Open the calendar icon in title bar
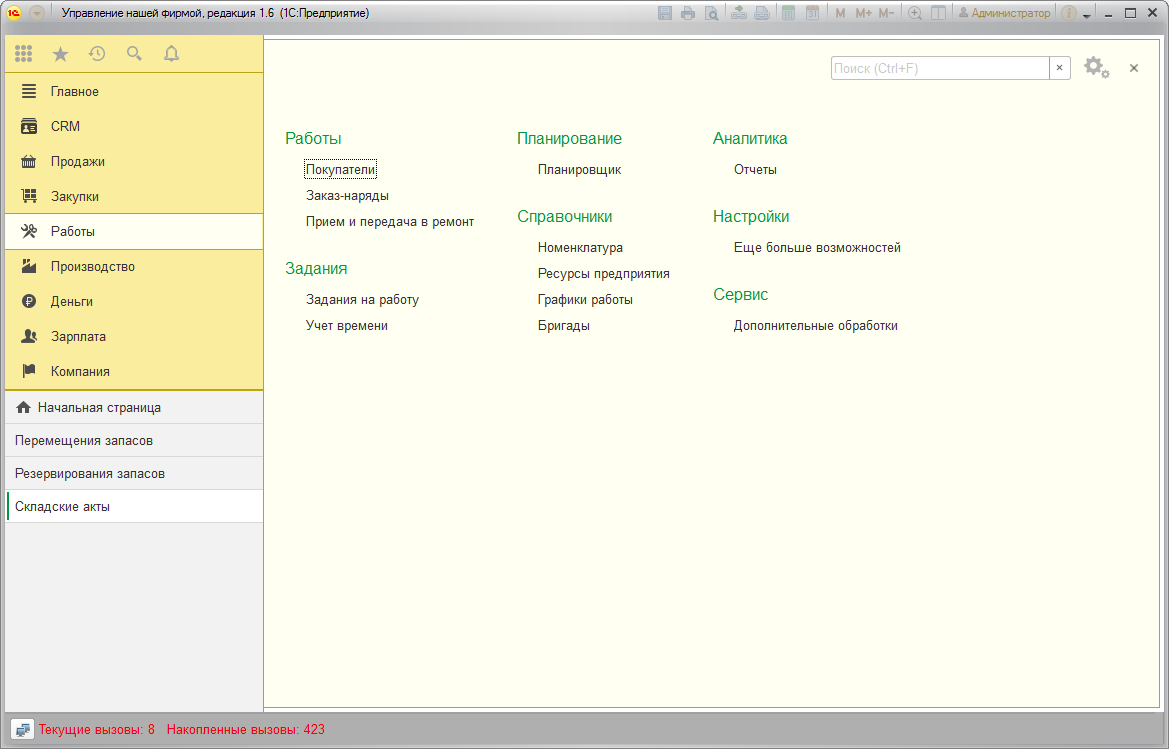This screenshot has height=749, width=1169. tap(813, 13)
